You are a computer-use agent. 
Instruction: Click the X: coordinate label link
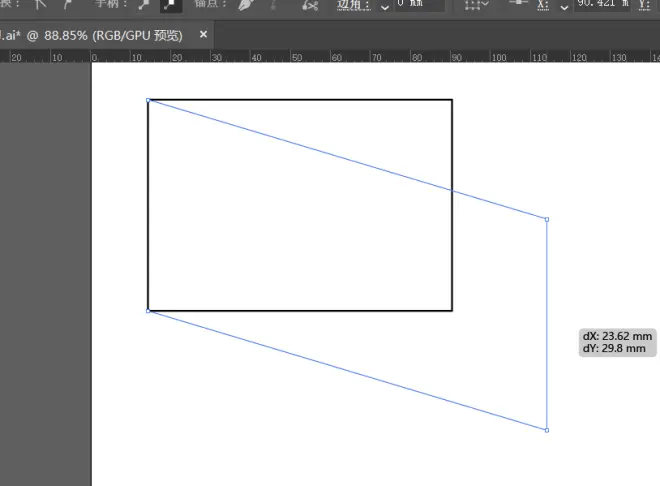543,5
